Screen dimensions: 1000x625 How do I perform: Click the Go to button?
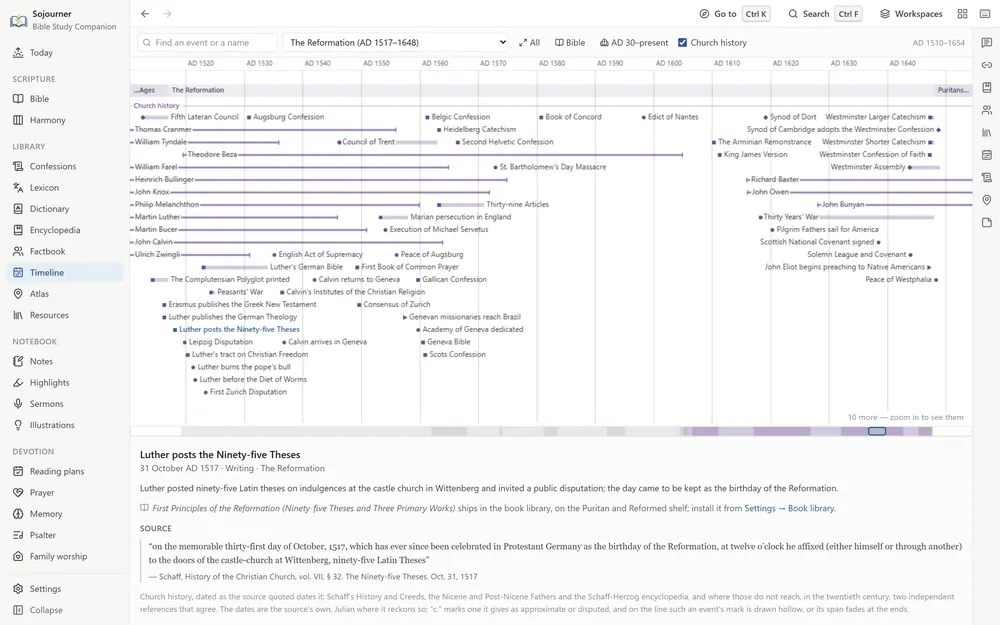734,13
